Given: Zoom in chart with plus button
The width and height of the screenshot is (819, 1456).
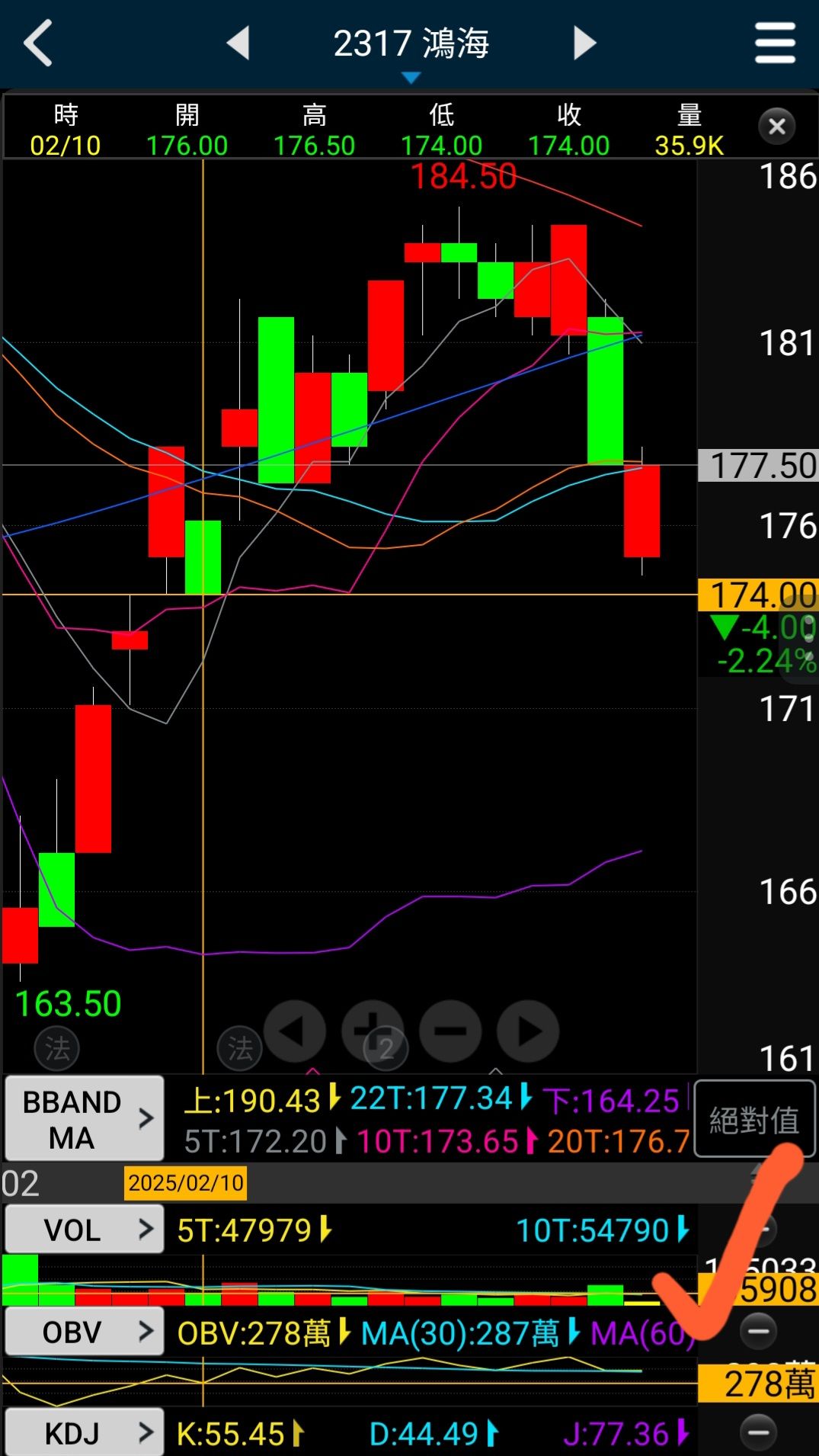Looking at the screenshot, I should [373, 1031].
